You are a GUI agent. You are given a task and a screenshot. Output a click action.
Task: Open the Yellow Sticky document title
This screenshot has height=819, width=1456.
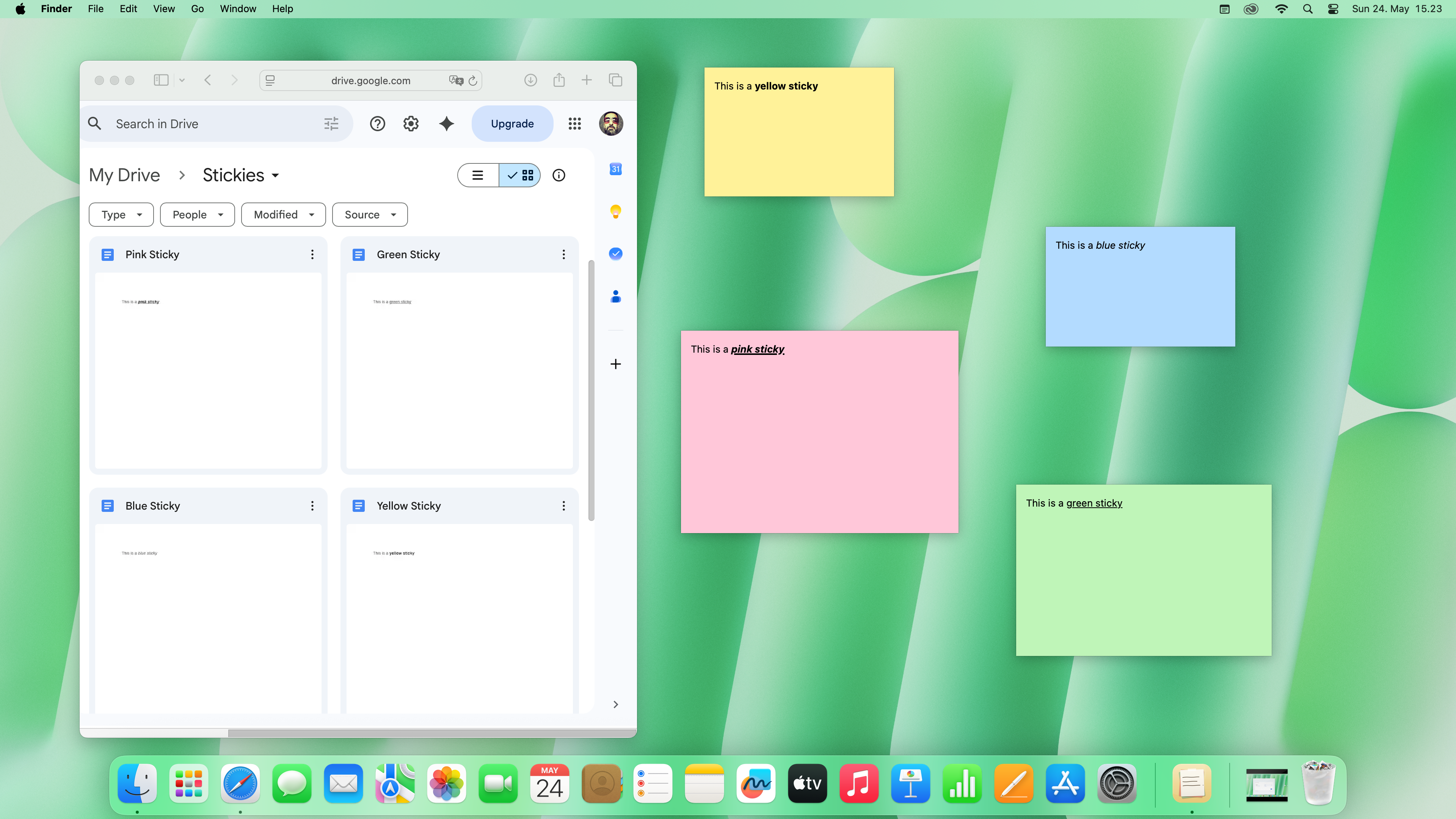[409, 506]
